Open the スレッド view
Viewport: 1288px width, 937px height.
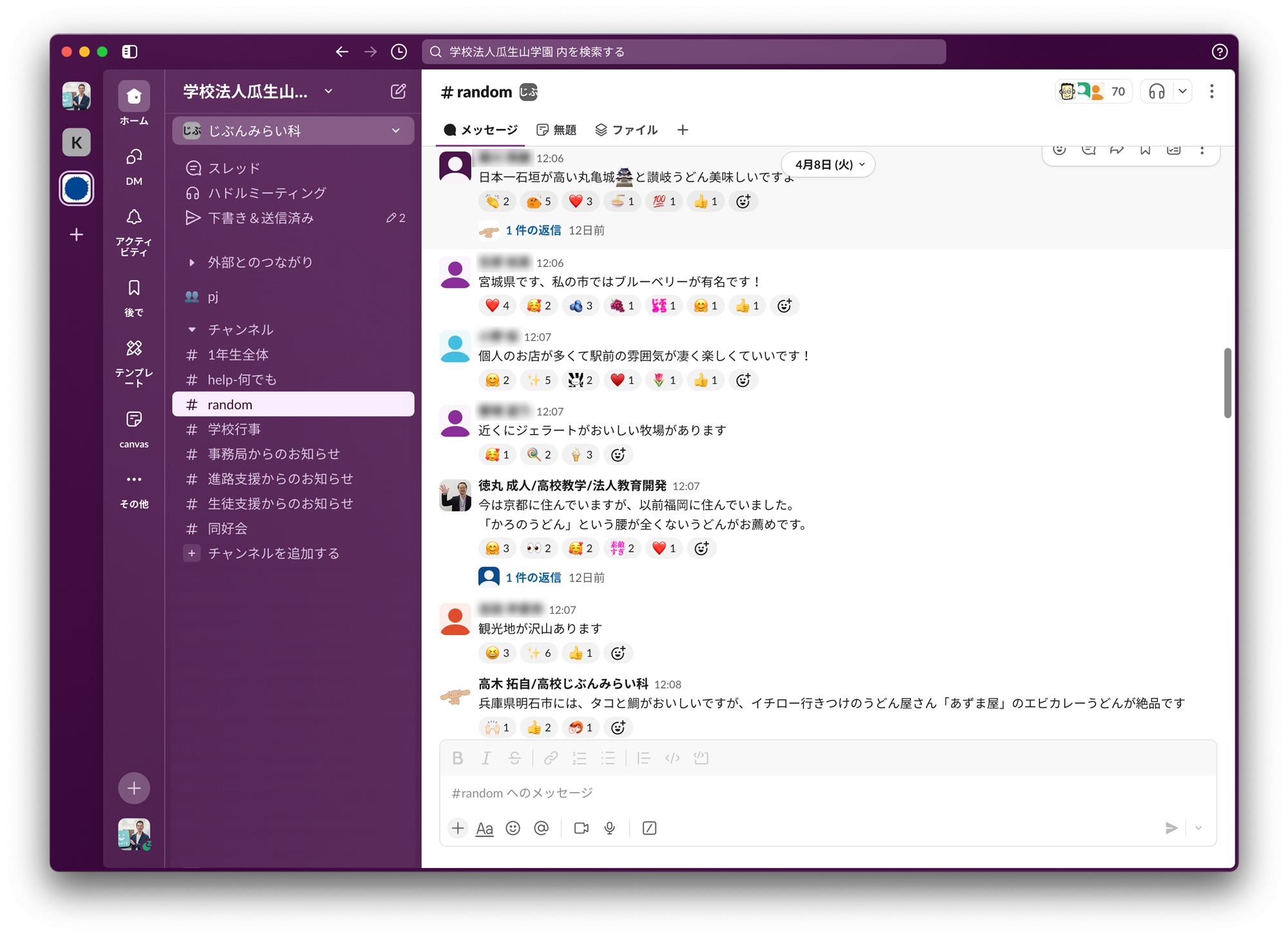[x=293, y=168]
